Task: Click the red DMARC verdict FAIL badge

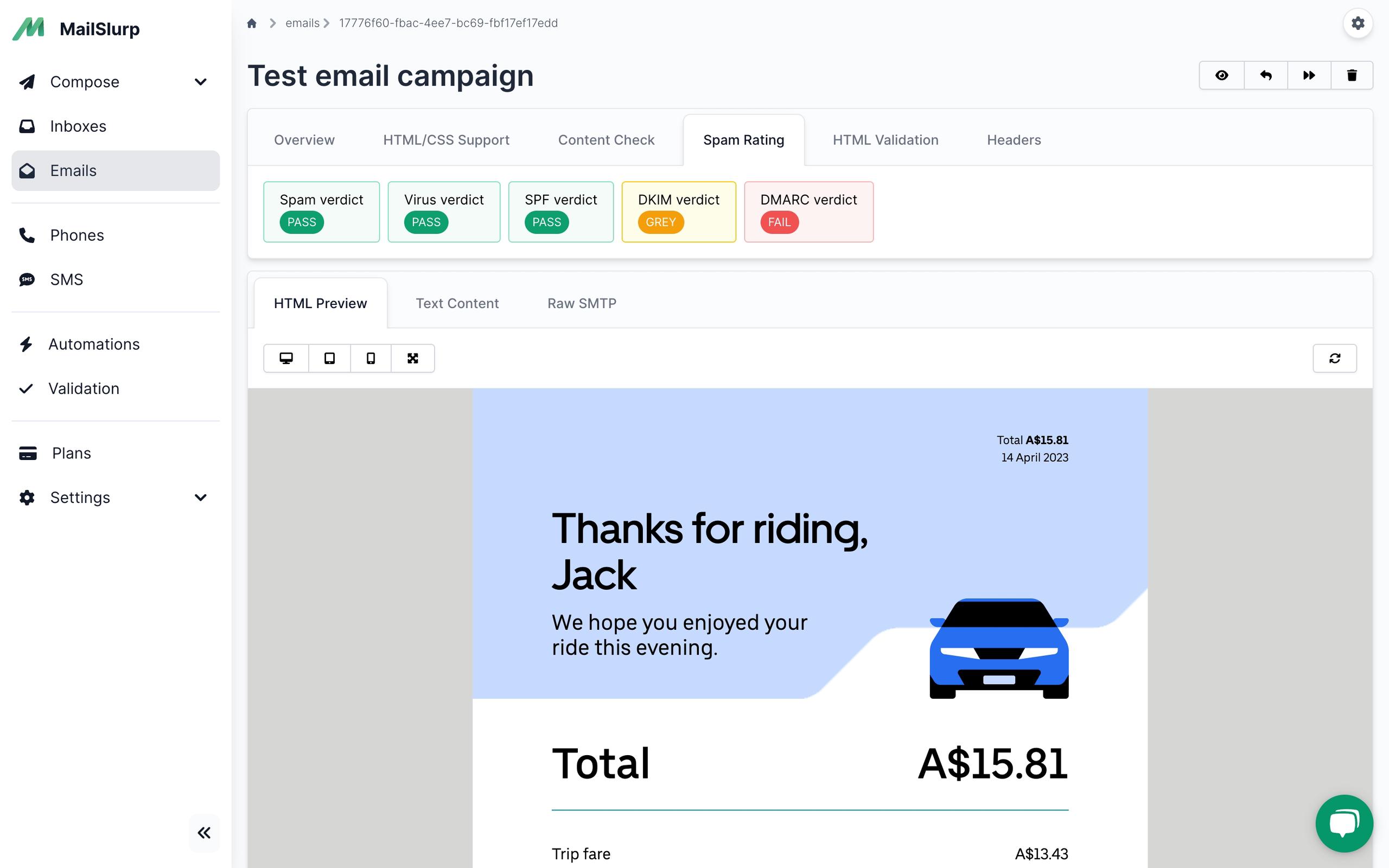Action: [x=779, y=222]
